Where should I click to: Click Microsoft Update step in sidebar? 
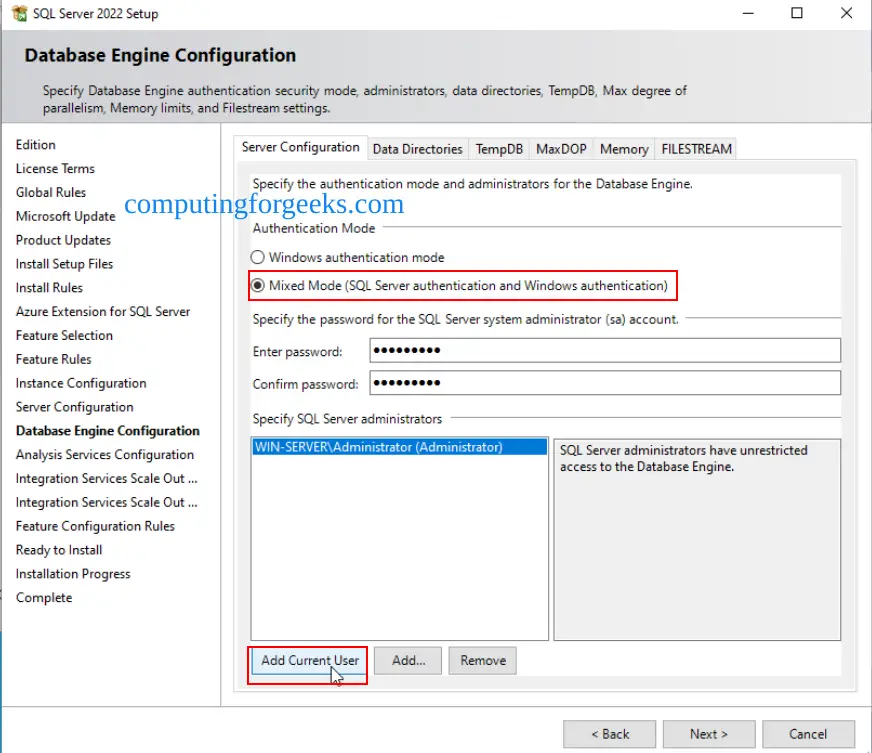(x=66, y=216)
